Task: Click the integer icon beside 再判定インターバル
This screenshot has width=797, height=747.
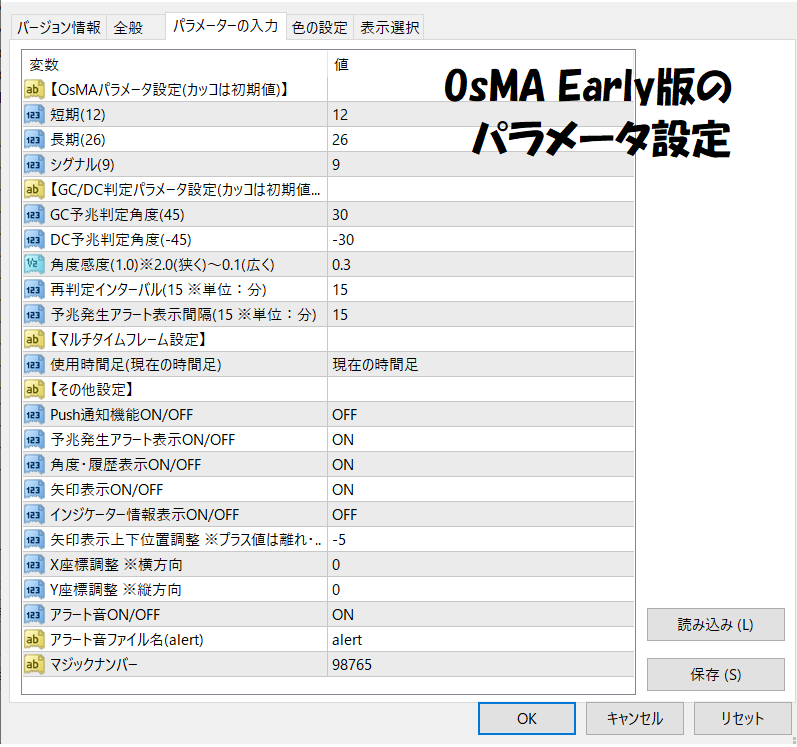Action: (34, 290)
